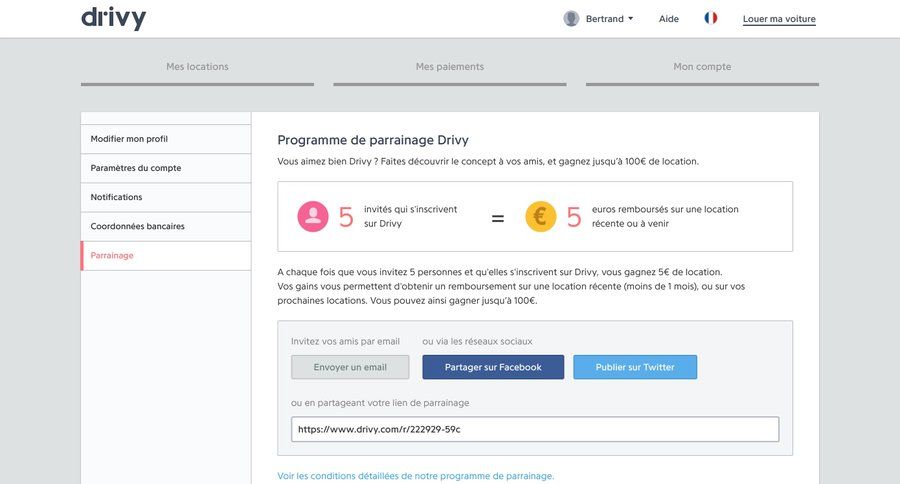Click the referral link input field

pyautogui.click(x=535, y=429)
